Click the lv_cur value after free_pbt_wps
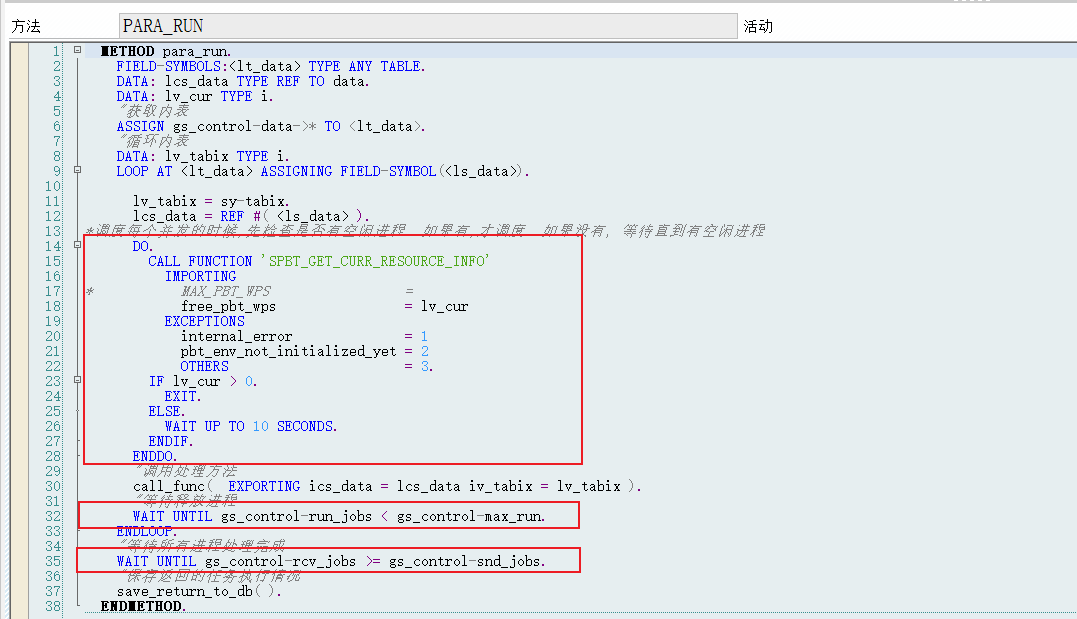The height and width of the screenshot is (619, 1077). pyautogui.click(x=444, y=306)
